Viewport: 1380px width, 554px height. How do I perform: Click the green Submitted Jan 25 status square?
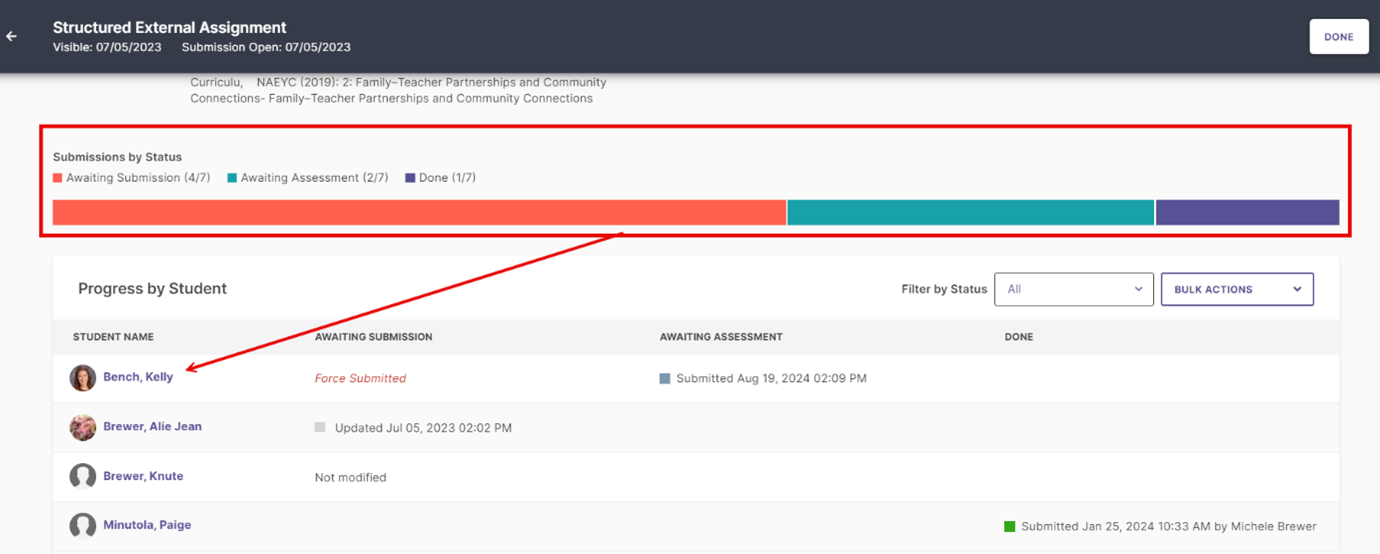click(x=1010, y=526)
